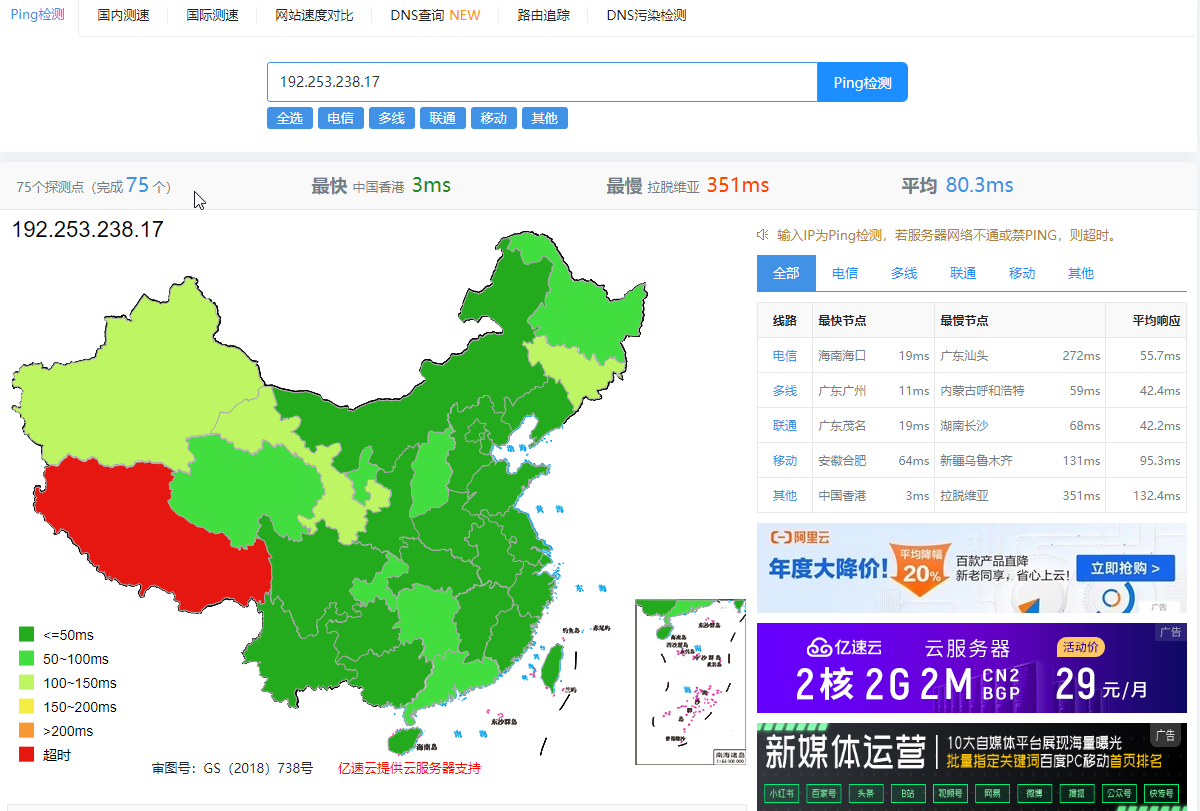Select the 快传号 icon
Screen dimensions: 1200x811
tap(1162, 792)
